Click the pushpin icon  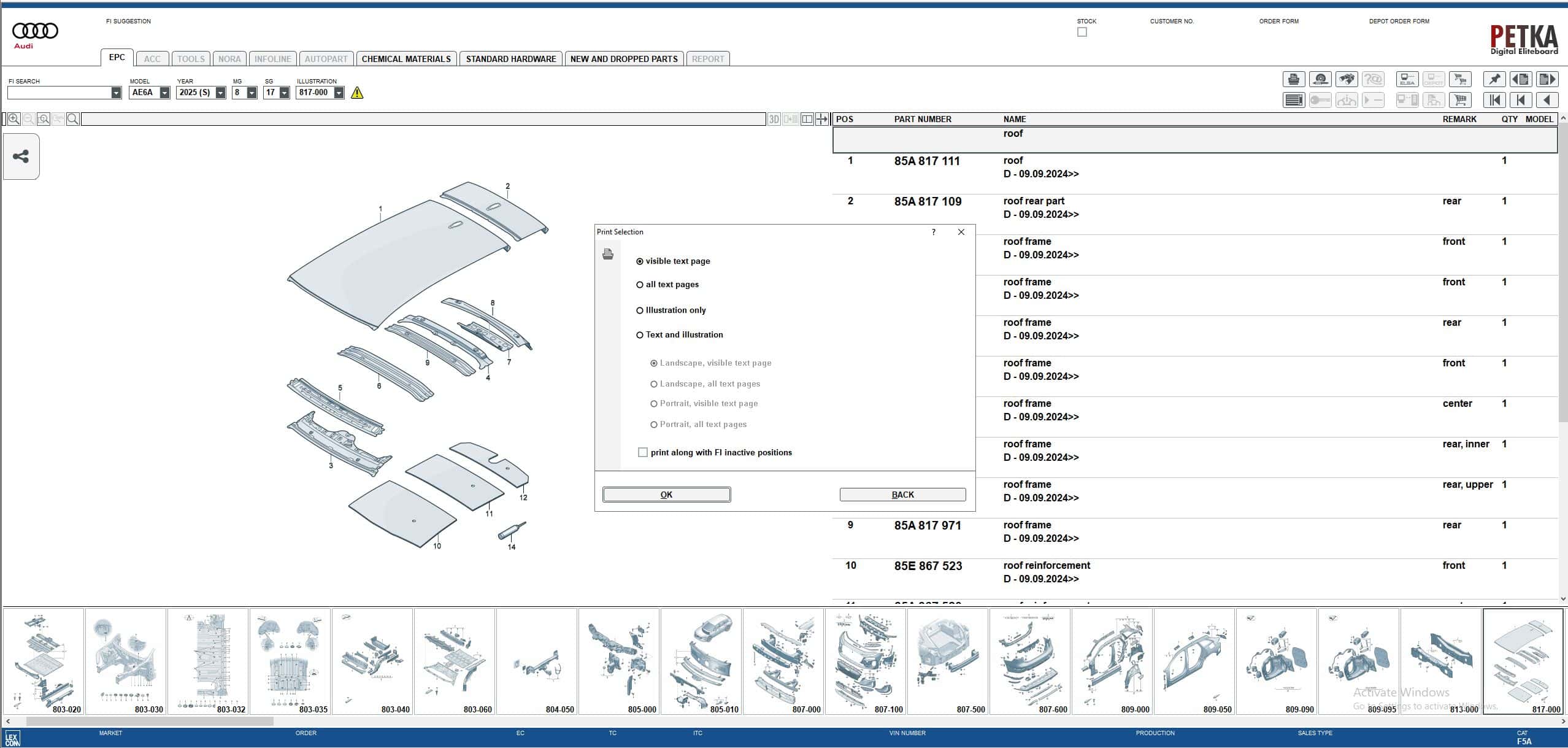coord(1494,79)
